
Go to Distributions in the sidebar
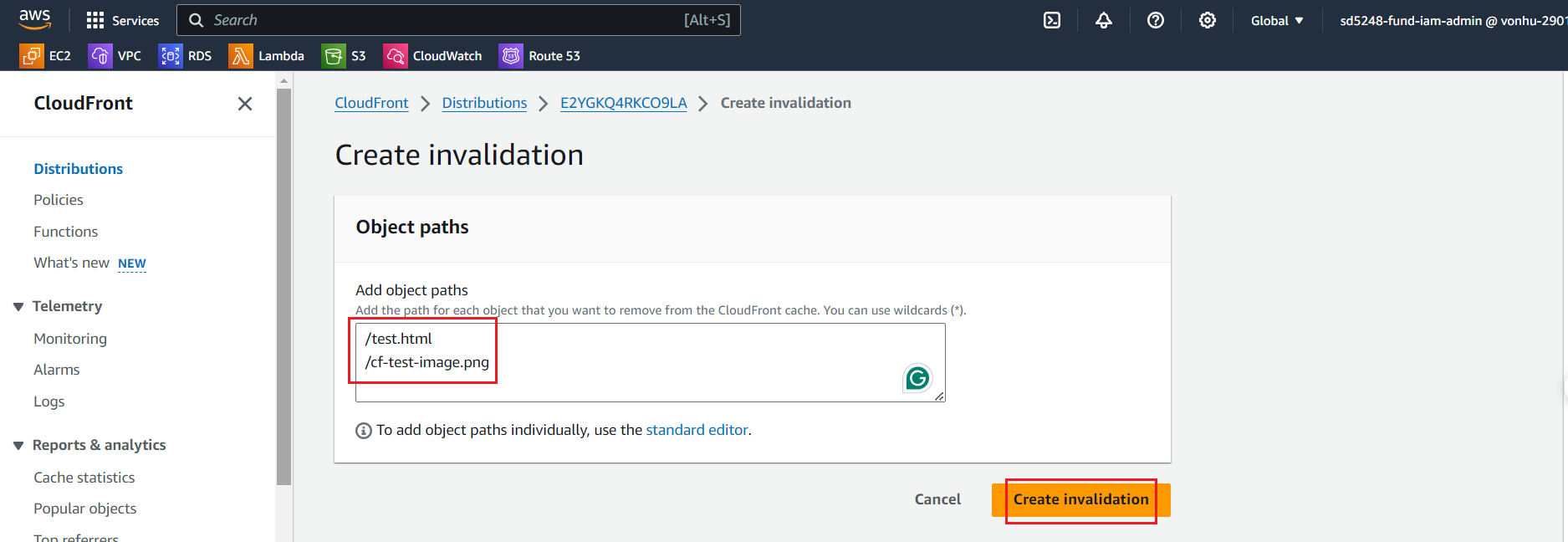pos(78,169)
